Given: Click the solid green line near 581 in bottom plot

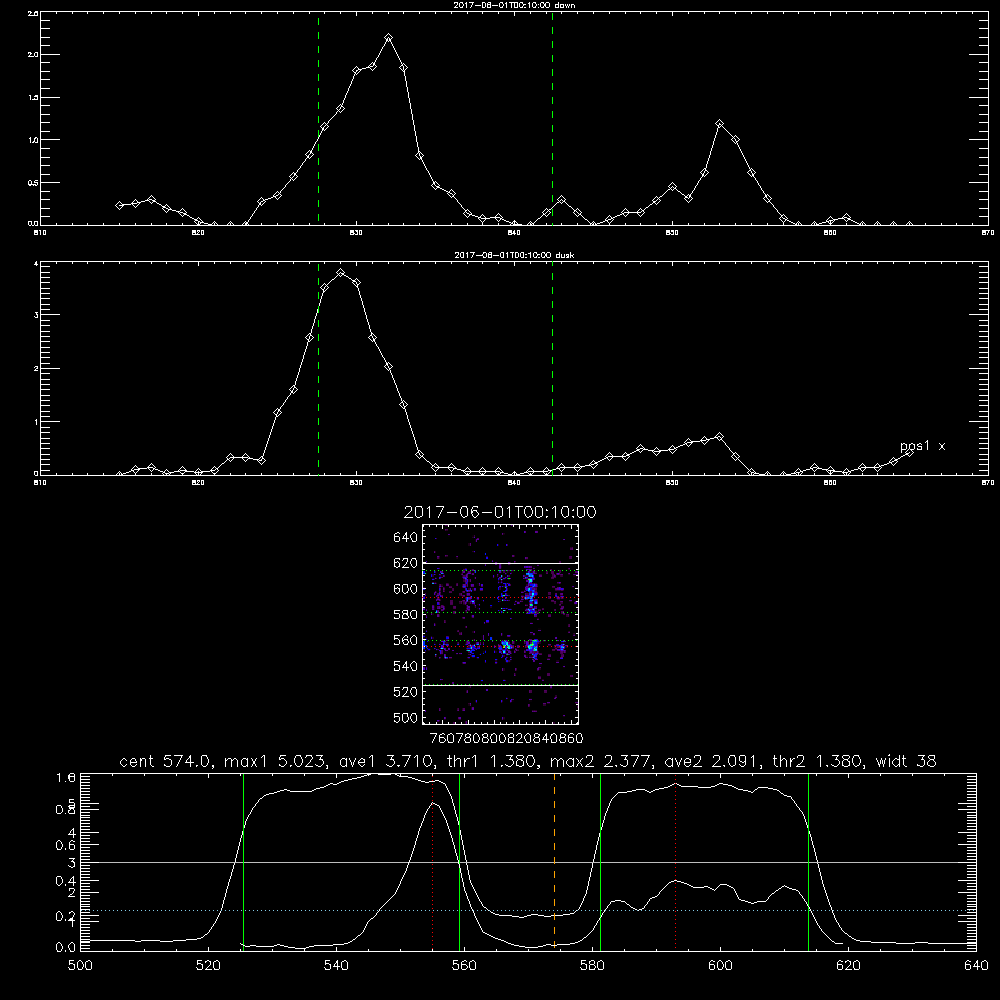Looking at the screenshot, I should click(600, 861).
